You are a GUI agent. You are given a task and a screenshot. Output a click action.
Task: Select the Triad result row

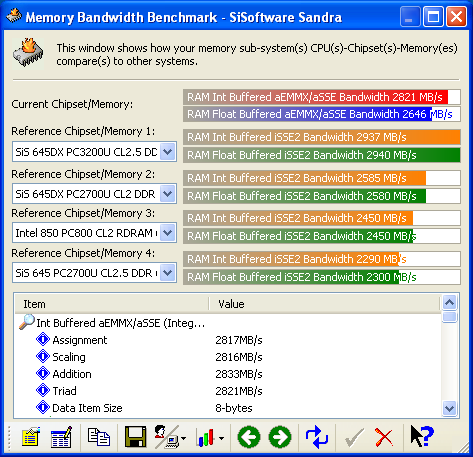pos(228,391)
